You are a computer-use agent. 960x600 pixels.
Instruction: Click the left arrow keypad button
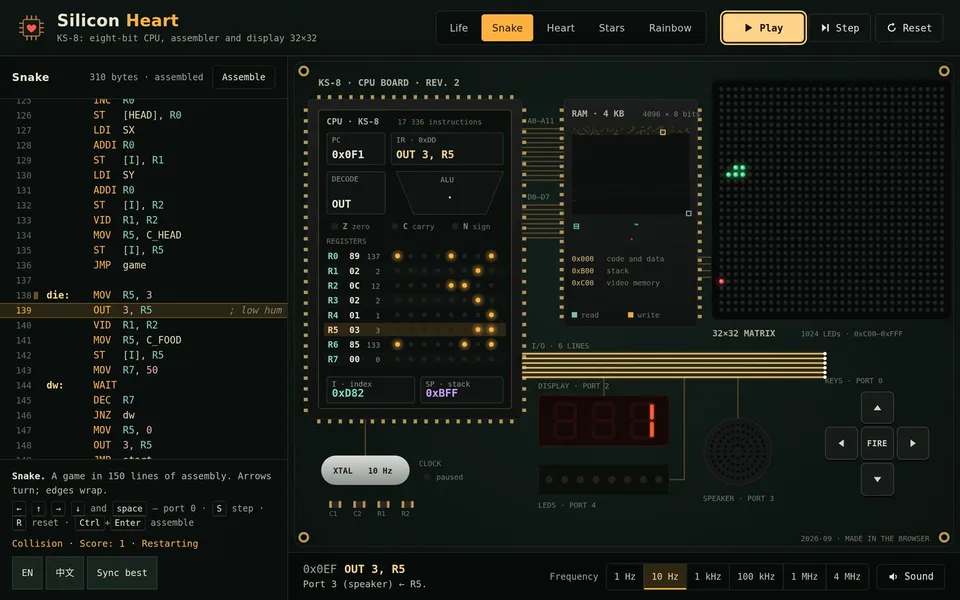point(841,443)
